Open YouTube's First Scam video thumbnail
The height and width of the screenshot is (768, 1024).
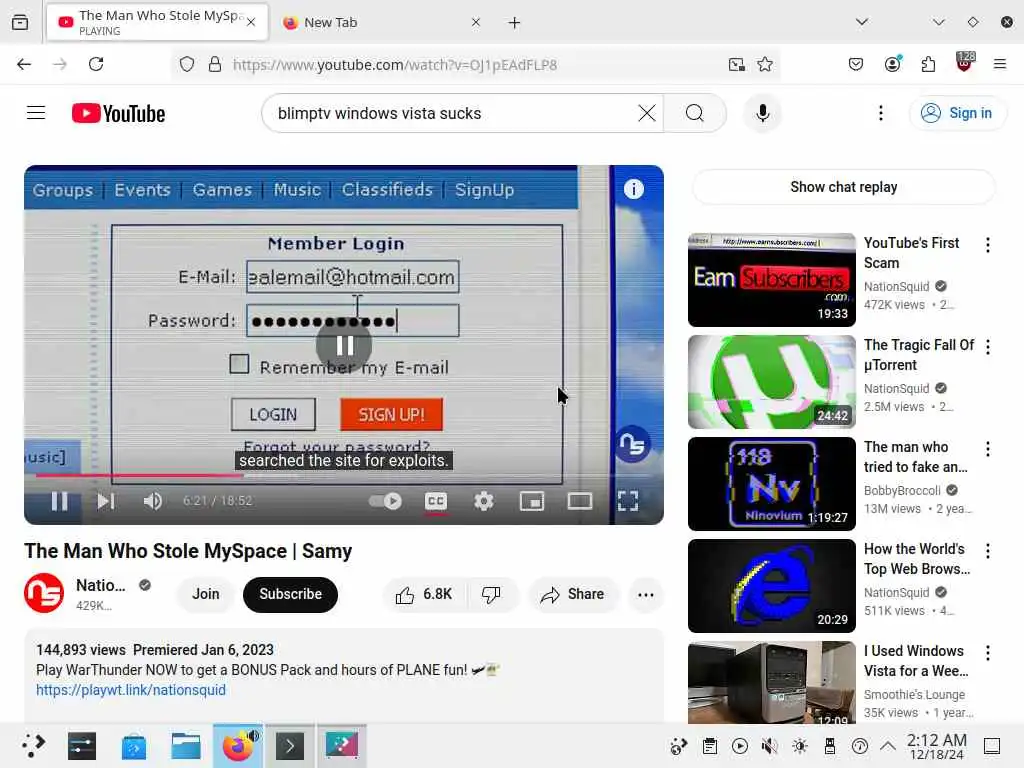[x=771, y=280]
